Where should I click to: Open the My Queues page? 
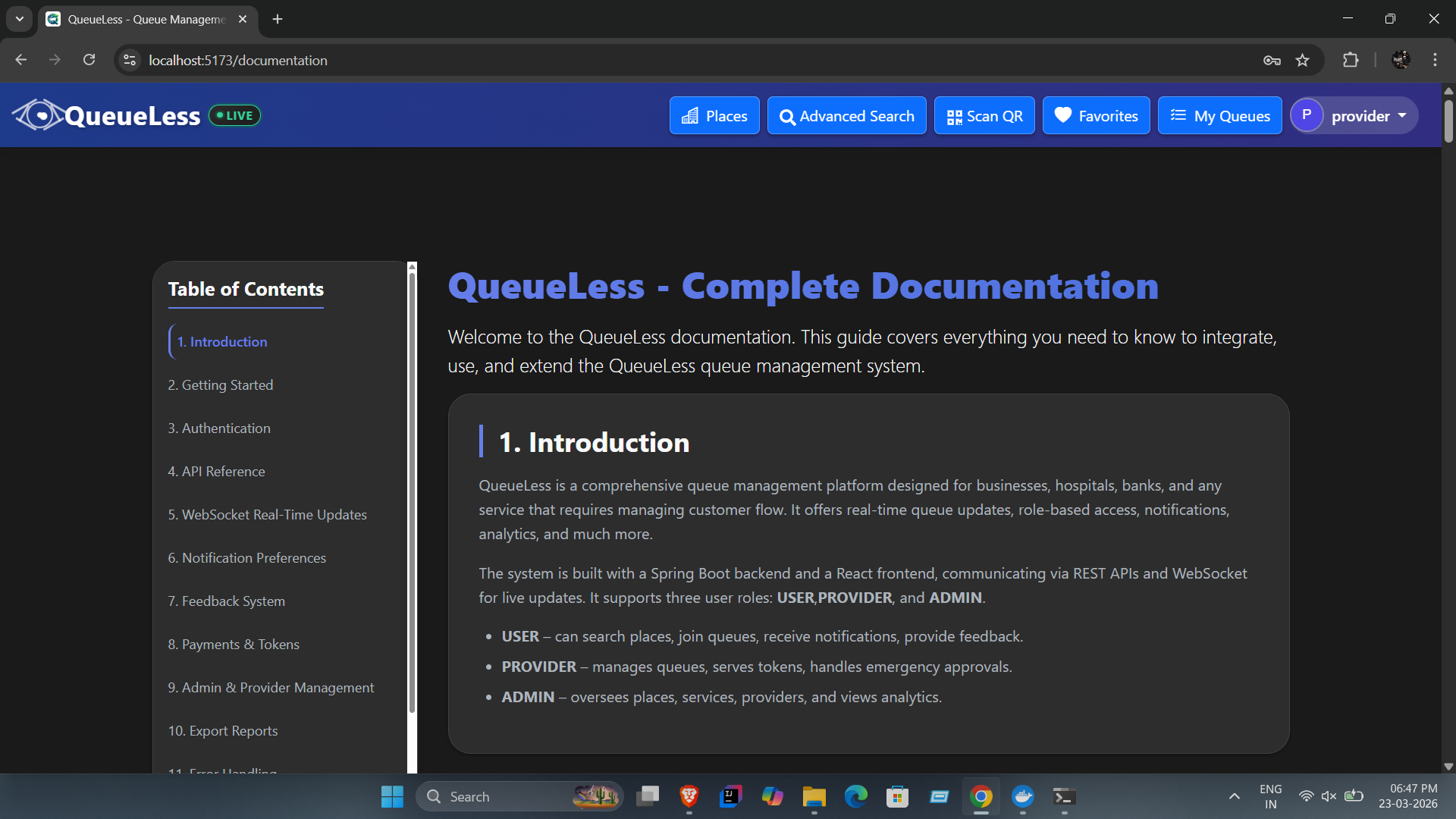tap(1219, 116)
